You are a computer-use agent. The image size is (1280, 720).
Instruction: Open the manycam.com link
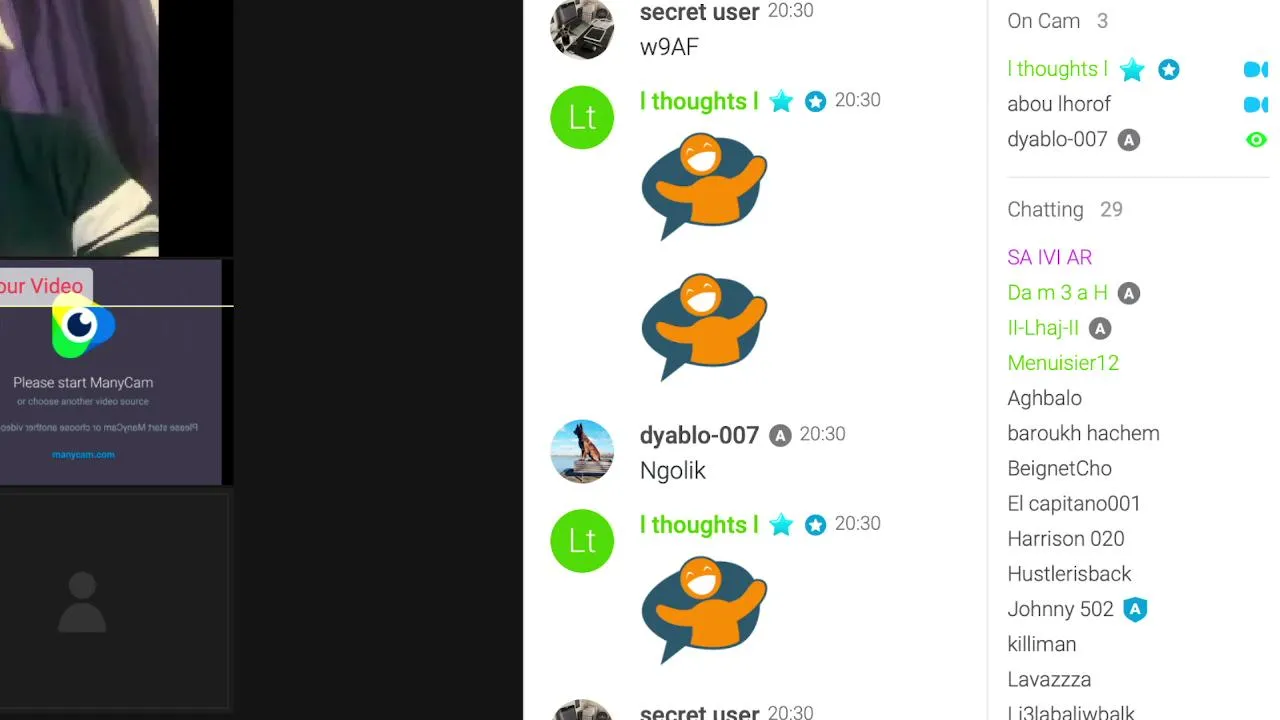coord(83,454)
